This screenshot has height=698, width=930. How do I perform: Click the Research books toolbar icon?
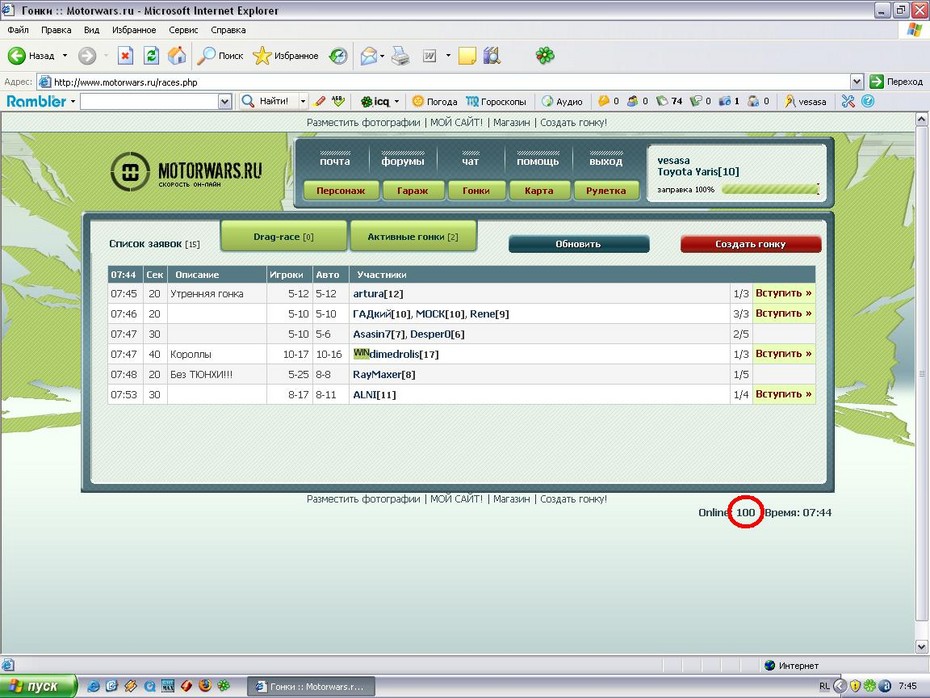(492, 56)
